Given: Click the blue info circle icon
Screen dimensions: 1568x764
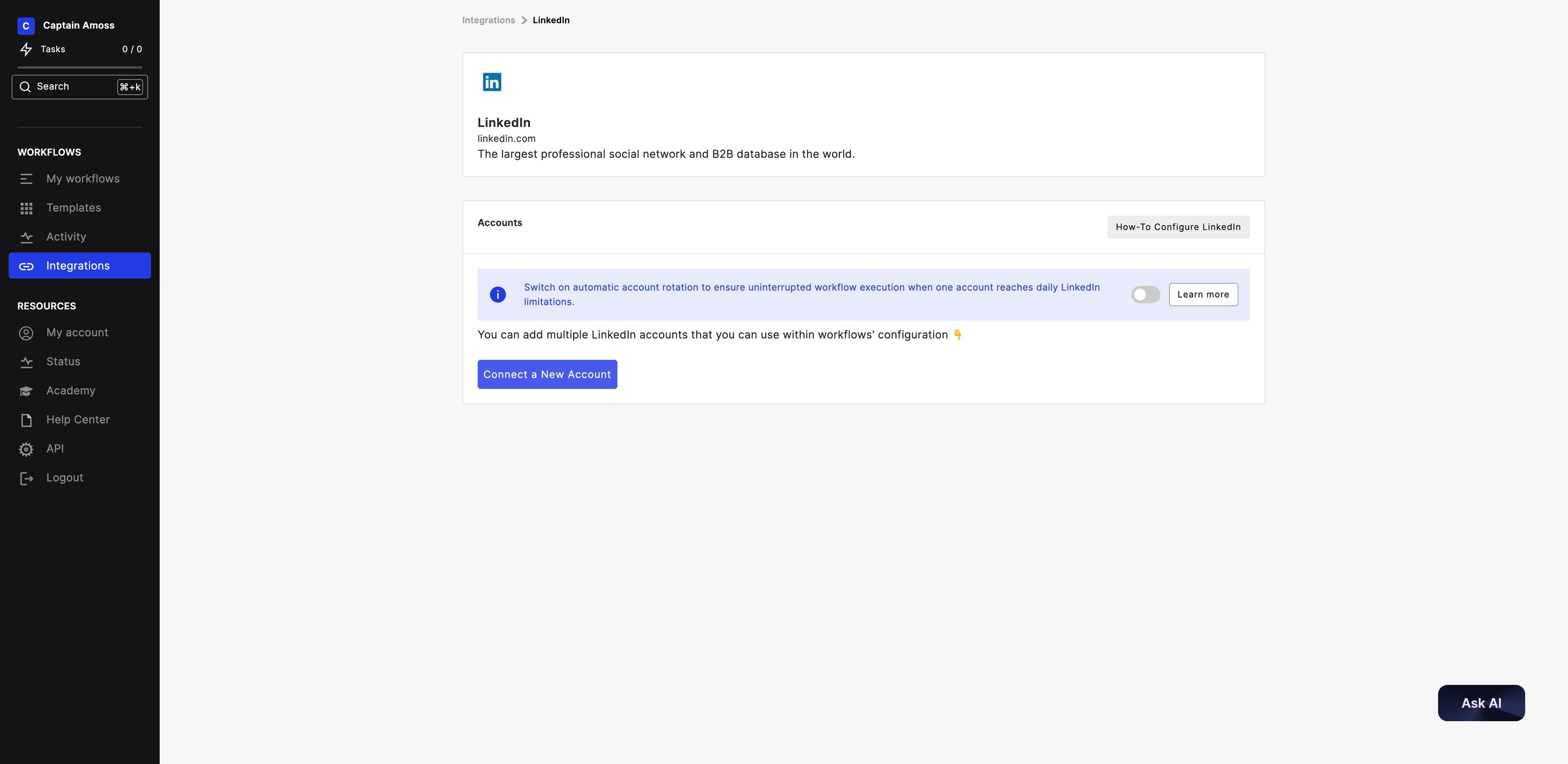Looking at the screenshot, I should coord(497,294).
